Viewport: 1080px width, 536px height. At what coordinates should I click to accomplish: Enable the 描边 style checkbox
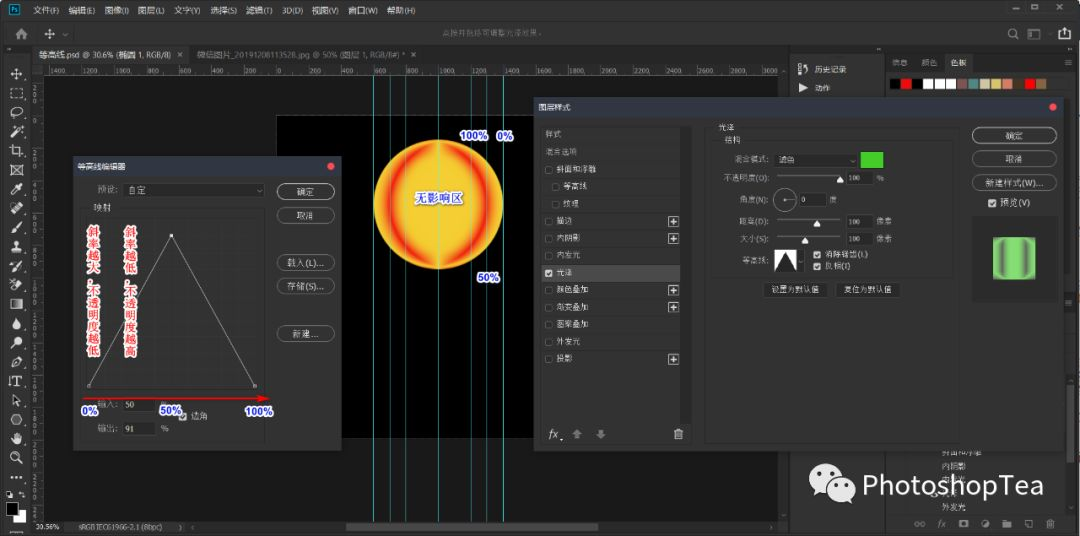point(549,221)
